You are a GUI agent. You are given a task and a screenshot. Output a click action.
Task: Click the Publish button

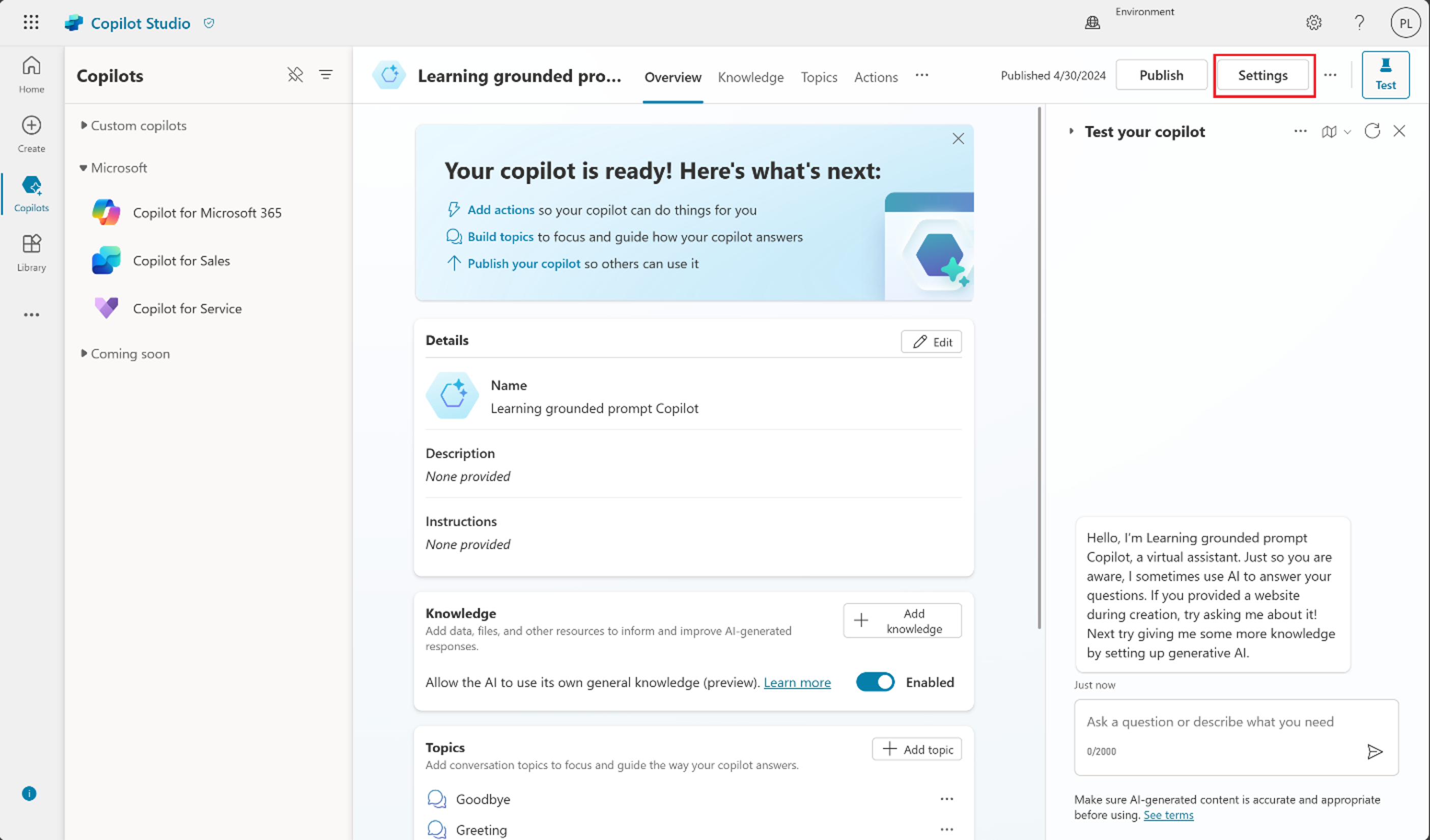pos(1161,74)
